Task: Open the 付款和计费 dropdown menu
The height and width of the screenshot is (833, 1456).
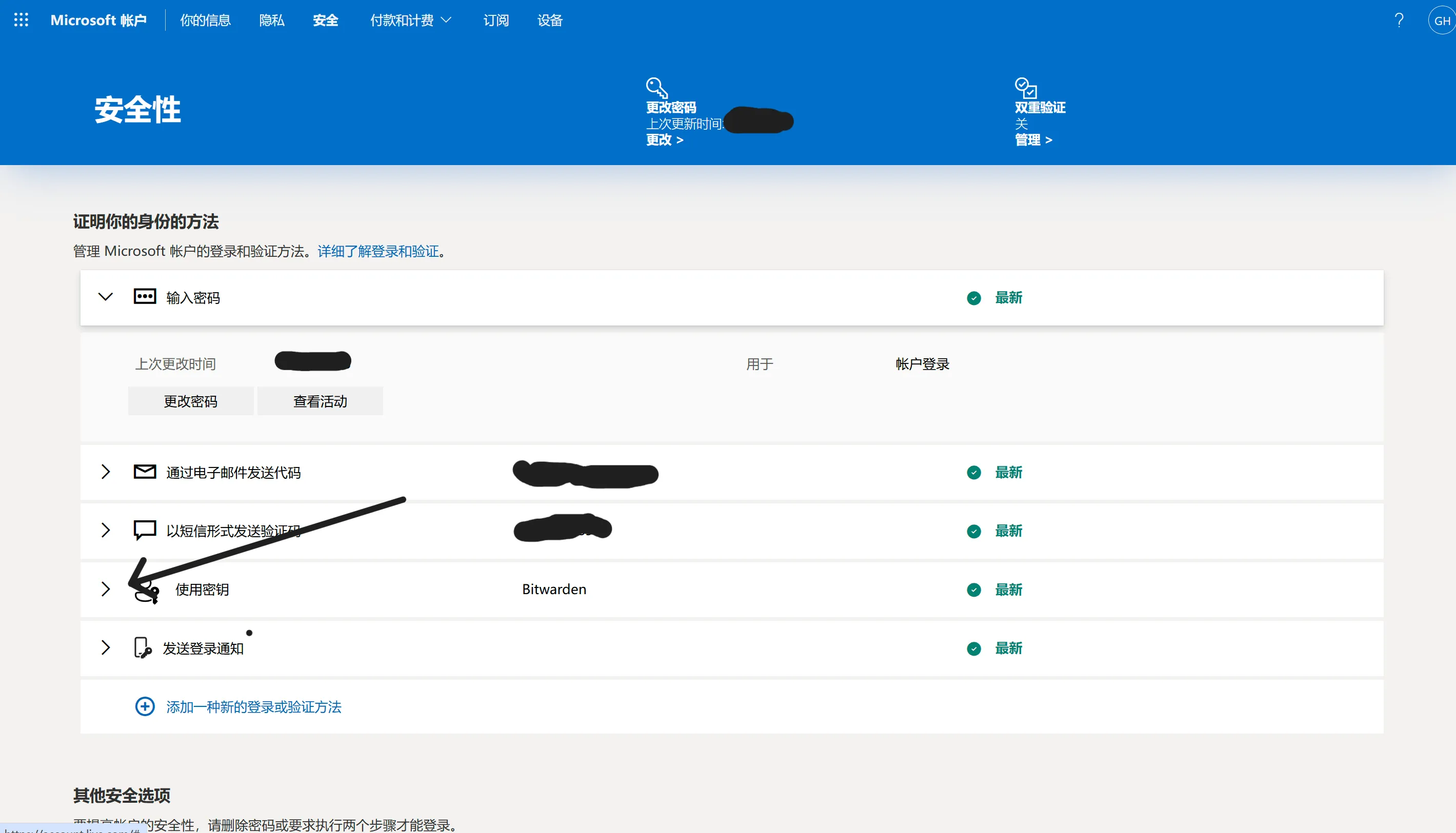Action: click(x=410, y=21)
